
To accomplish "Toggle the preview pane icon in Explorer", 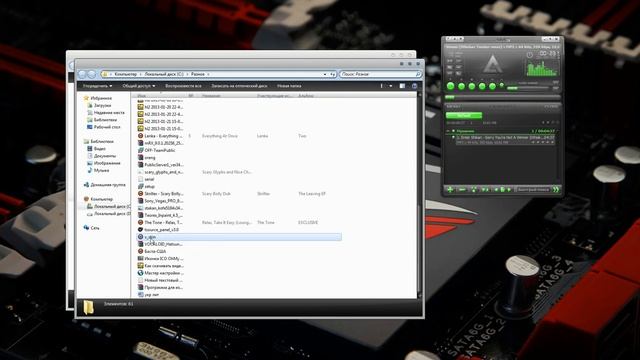I will point(402,86).
